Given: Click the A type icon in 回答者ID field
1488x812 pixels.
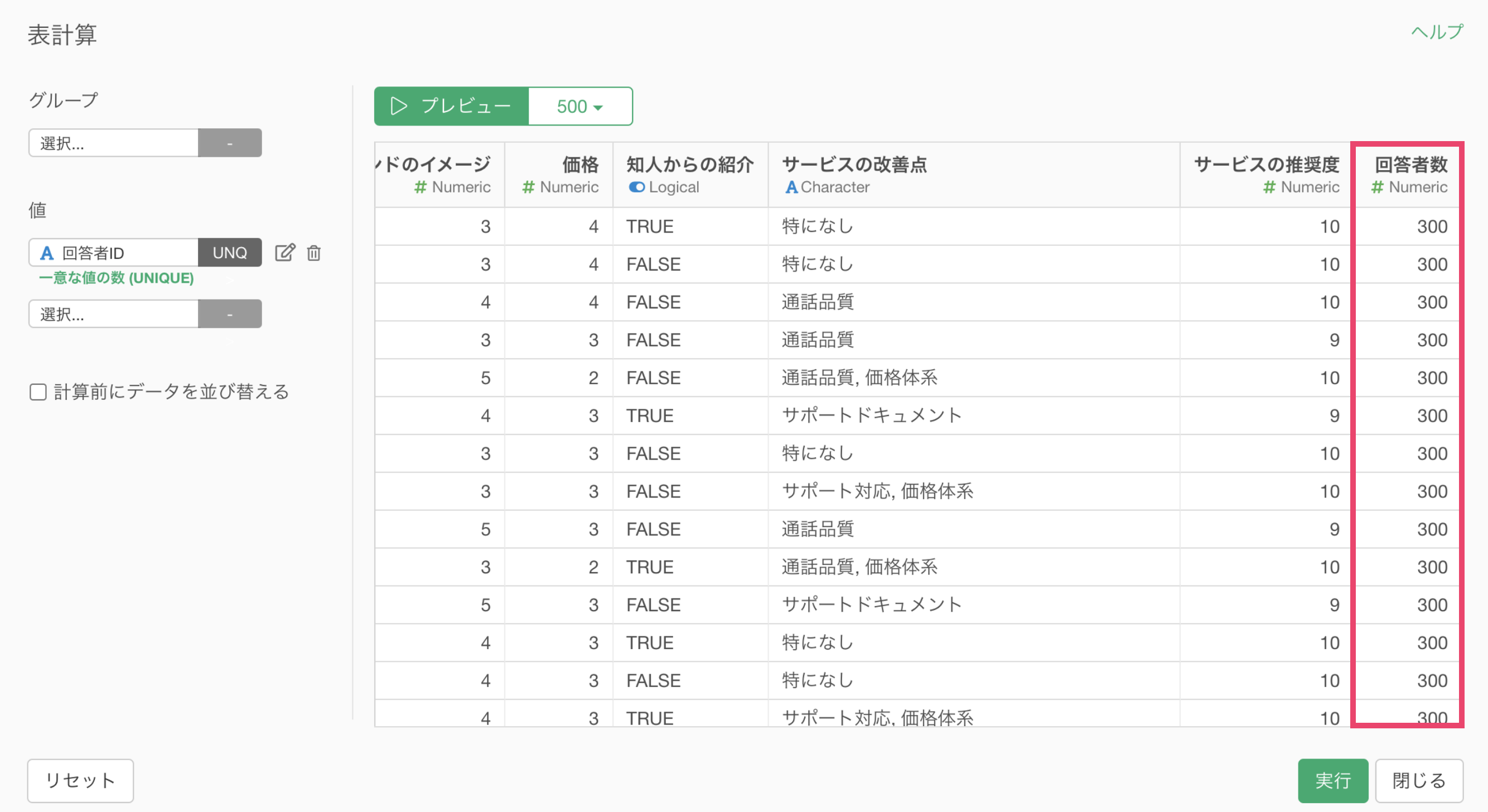Looking at the screenshot, I should click(47, 253).
